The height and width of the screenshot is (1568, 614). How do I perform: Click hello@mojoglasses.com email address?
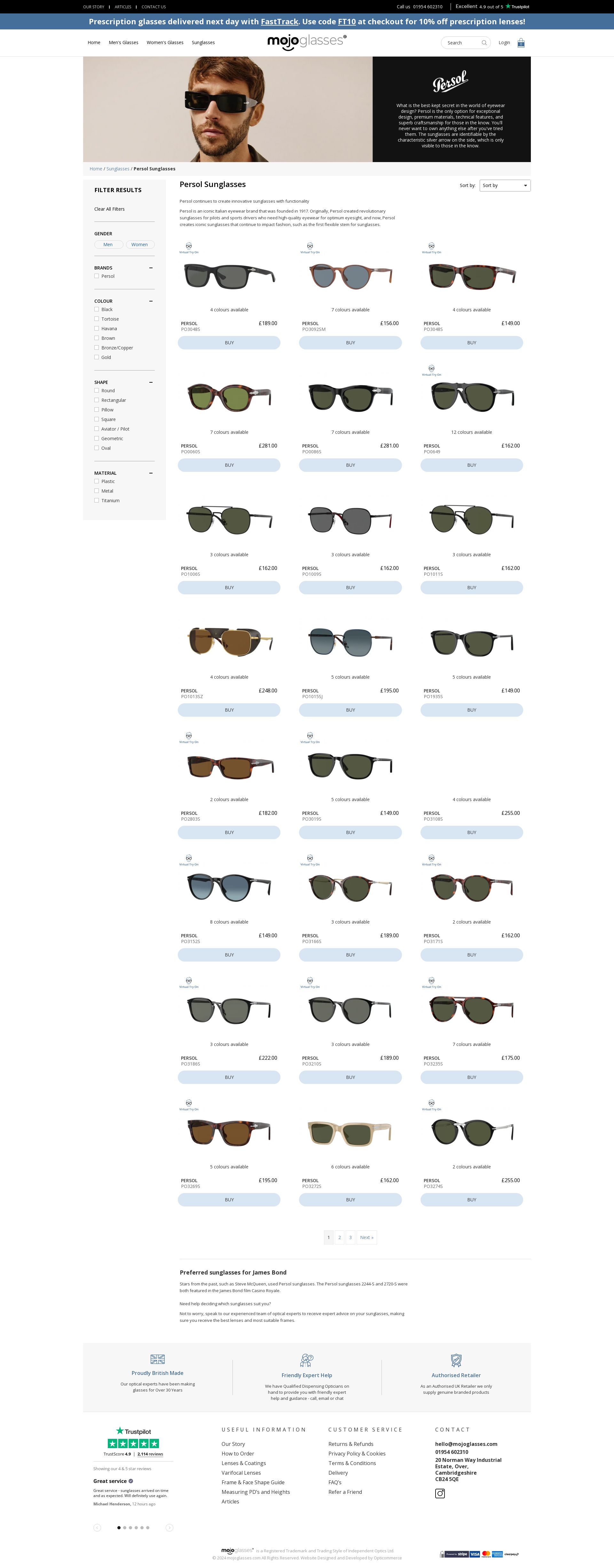point(466,1444)
